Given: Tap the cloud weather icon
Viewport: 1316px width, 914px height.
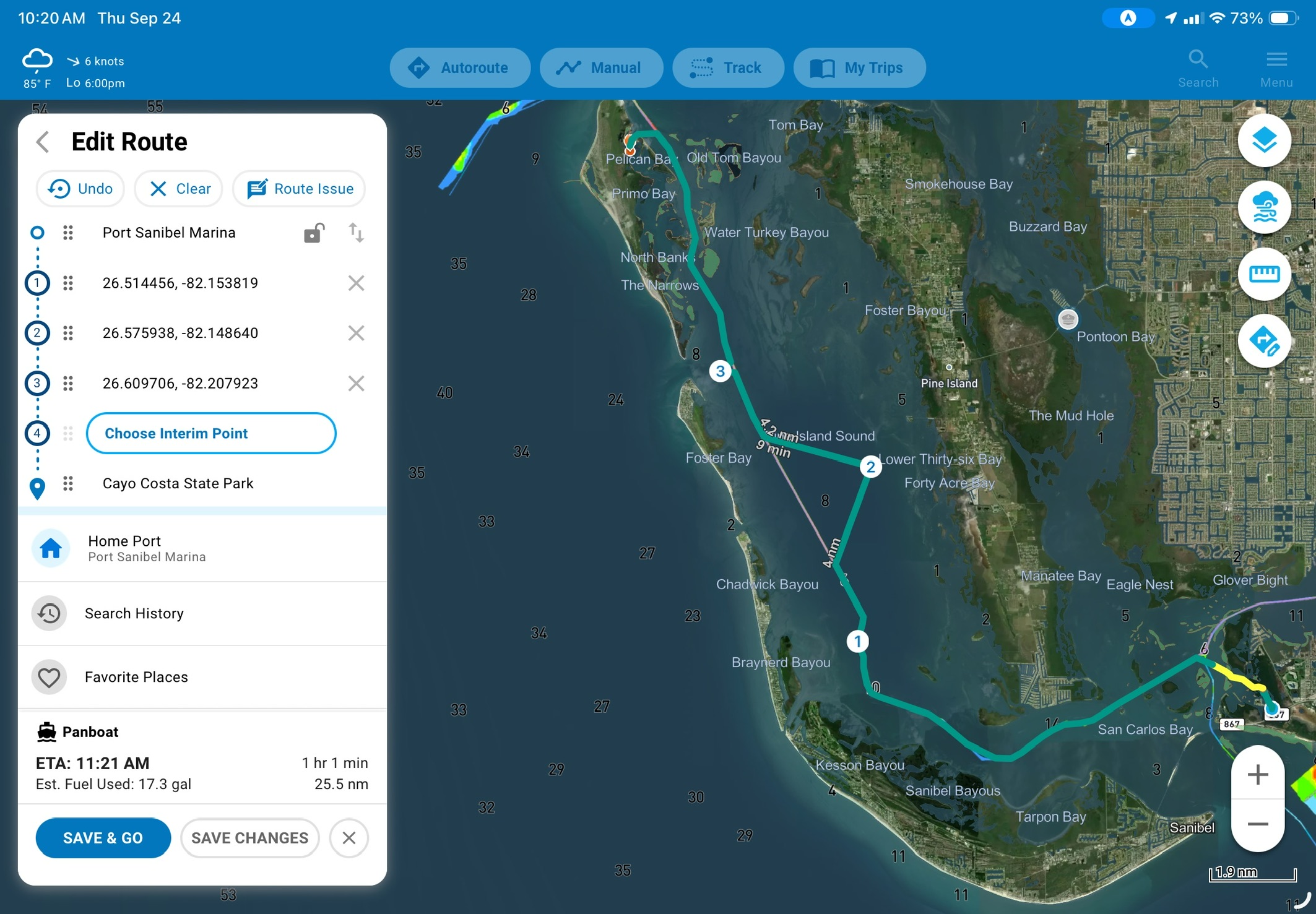Looking at the screenshot, I should (37, 61).
